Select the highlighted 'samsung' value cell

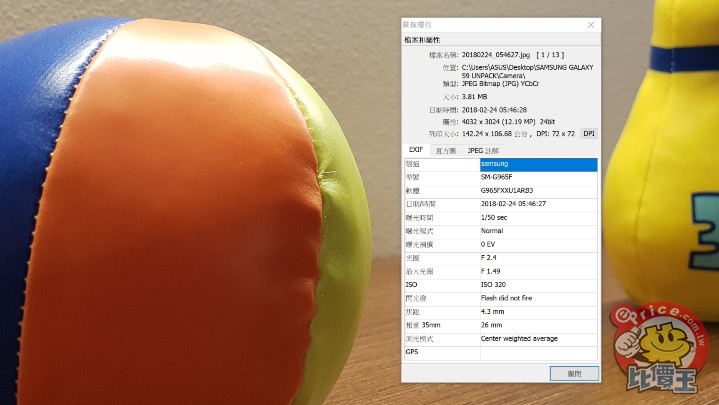[x=539, y=164]
